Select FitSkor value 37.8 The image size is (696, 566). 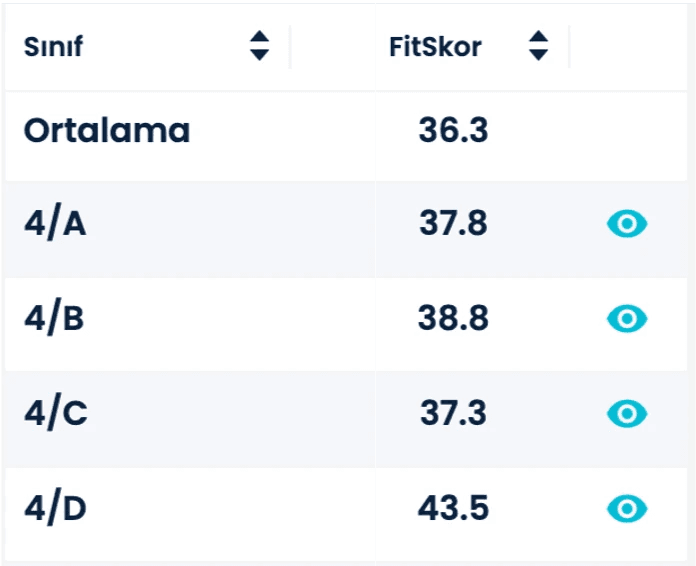click(x=453, y=223)
